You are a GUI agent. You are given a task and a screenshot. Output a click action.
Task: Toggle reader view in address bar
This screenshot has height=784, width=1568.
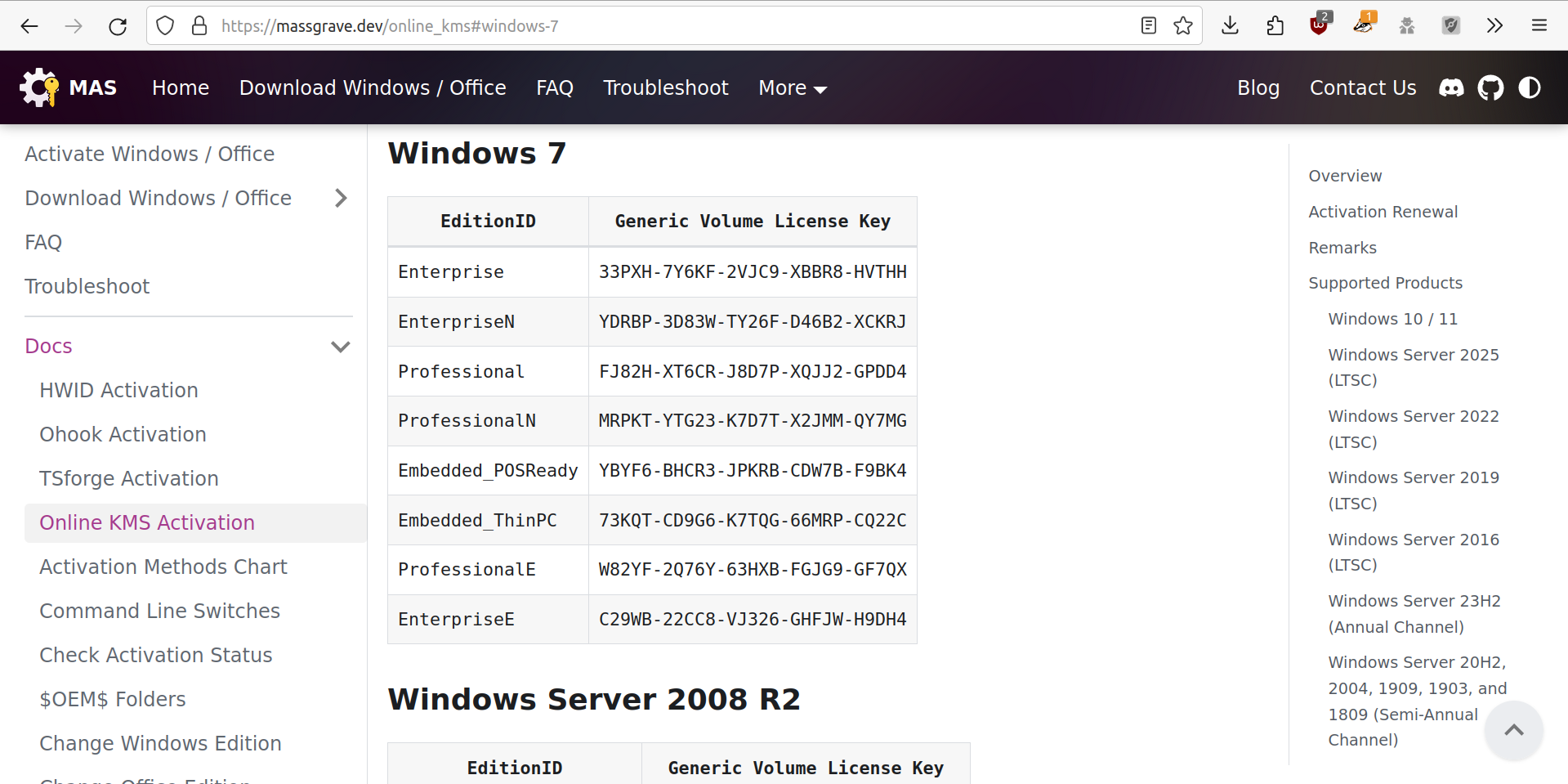pyautogui.click(x=1149, y=26)
